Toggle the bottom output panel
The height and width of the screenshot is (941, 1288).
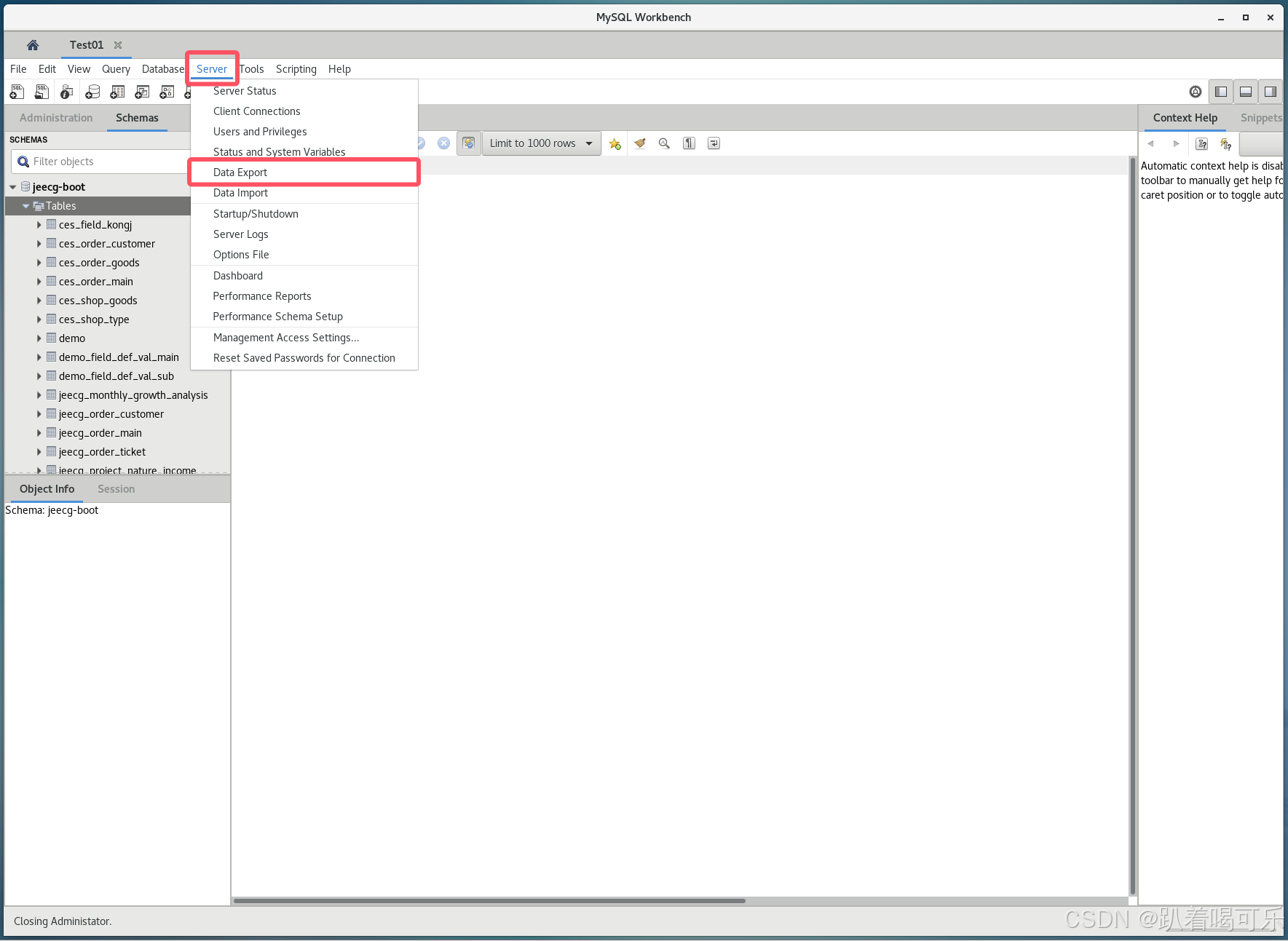[x=1246, y=92]
